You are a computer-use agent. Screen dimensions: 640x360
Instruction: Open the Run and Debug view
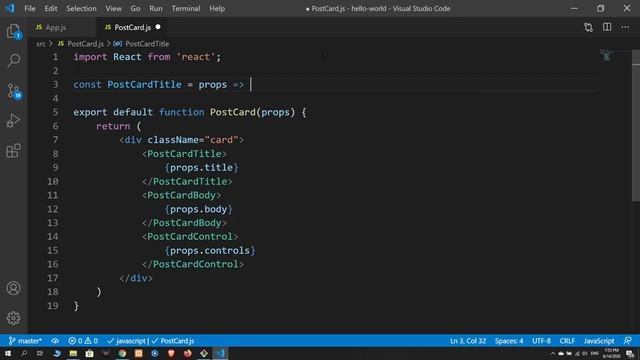point(13,120)
